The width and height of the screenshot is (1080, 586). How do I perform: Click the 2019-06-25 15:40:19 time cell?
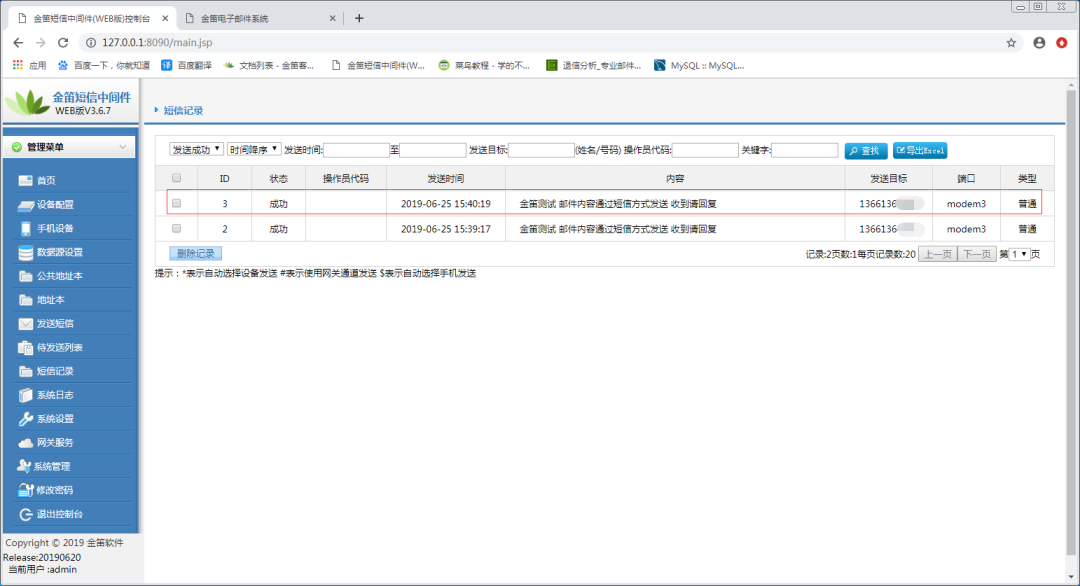(446, 204)
